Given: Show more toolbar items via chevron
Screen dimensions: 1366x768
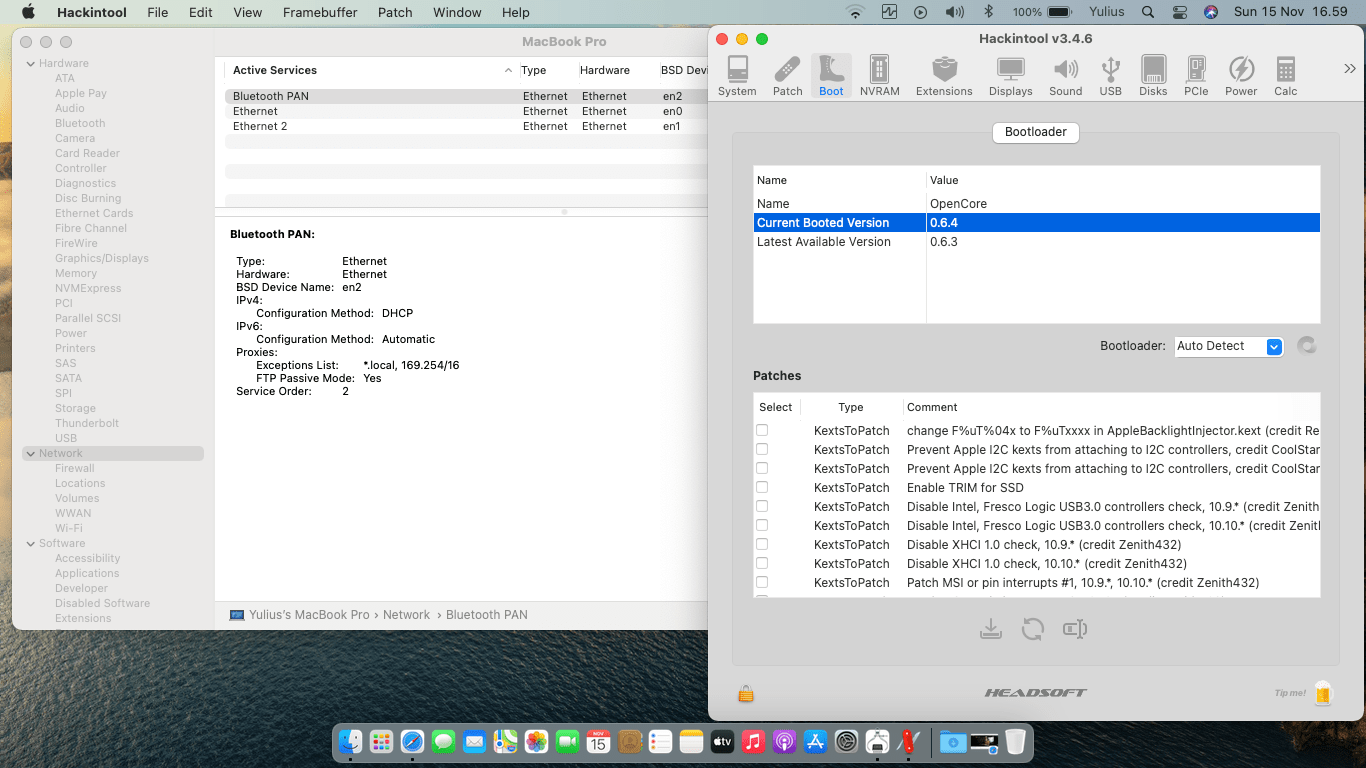Looking at the screenshot, I should click(1349, 69).
